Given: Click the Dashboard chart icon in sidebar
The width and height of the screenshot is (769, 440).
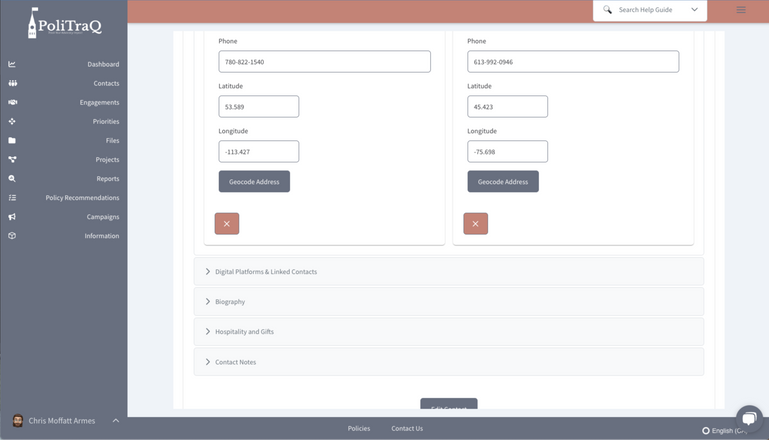Looking at the screenshot, I should coord(12,64).
